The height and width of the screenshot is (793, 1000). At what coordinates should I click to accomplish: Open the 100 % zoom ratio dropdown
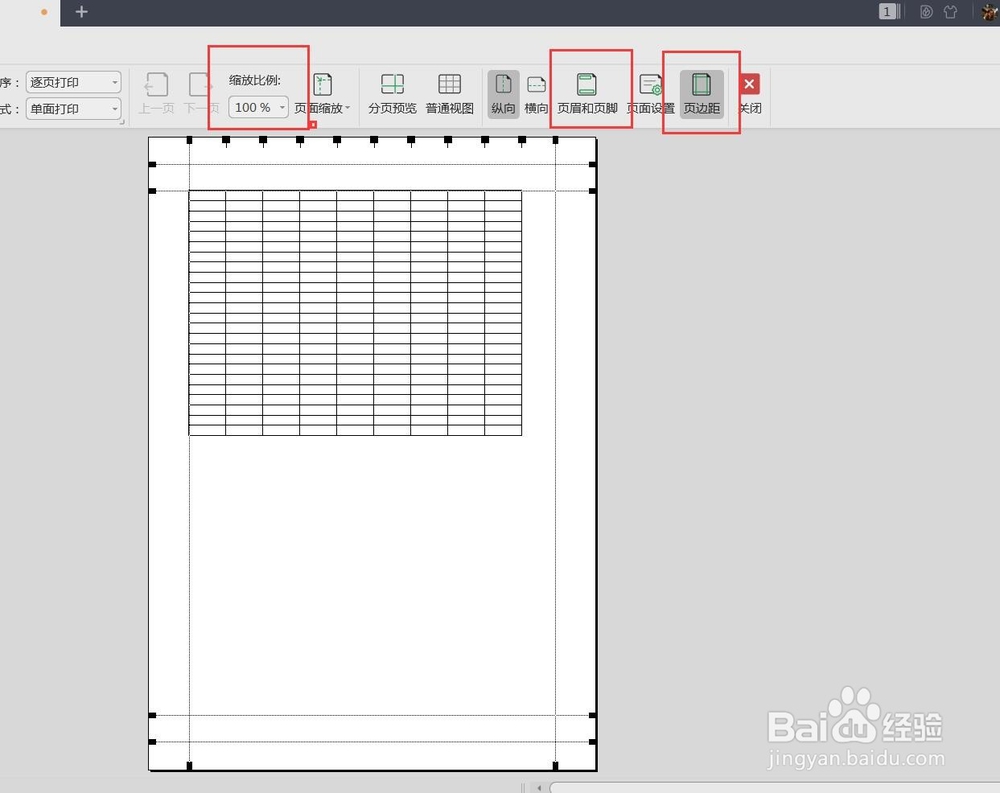click(x=258, y=107)
